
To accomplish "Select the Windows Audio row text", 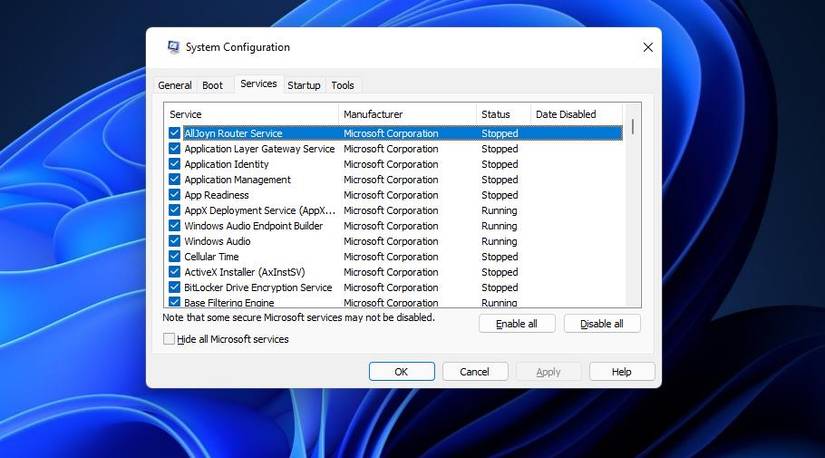I will (217, 241).
